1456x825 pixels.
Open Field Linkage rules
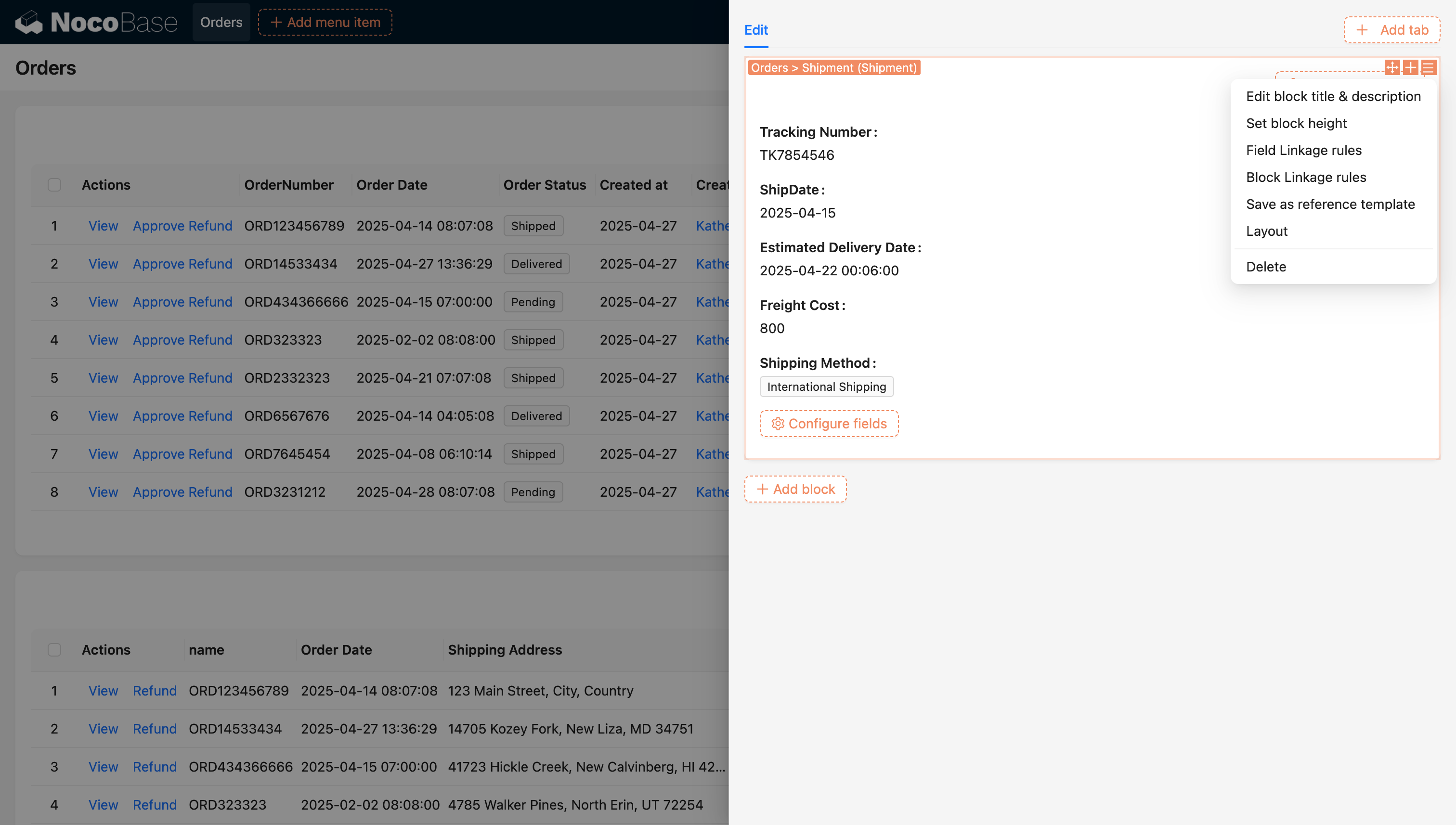(x=1333, y=150)
